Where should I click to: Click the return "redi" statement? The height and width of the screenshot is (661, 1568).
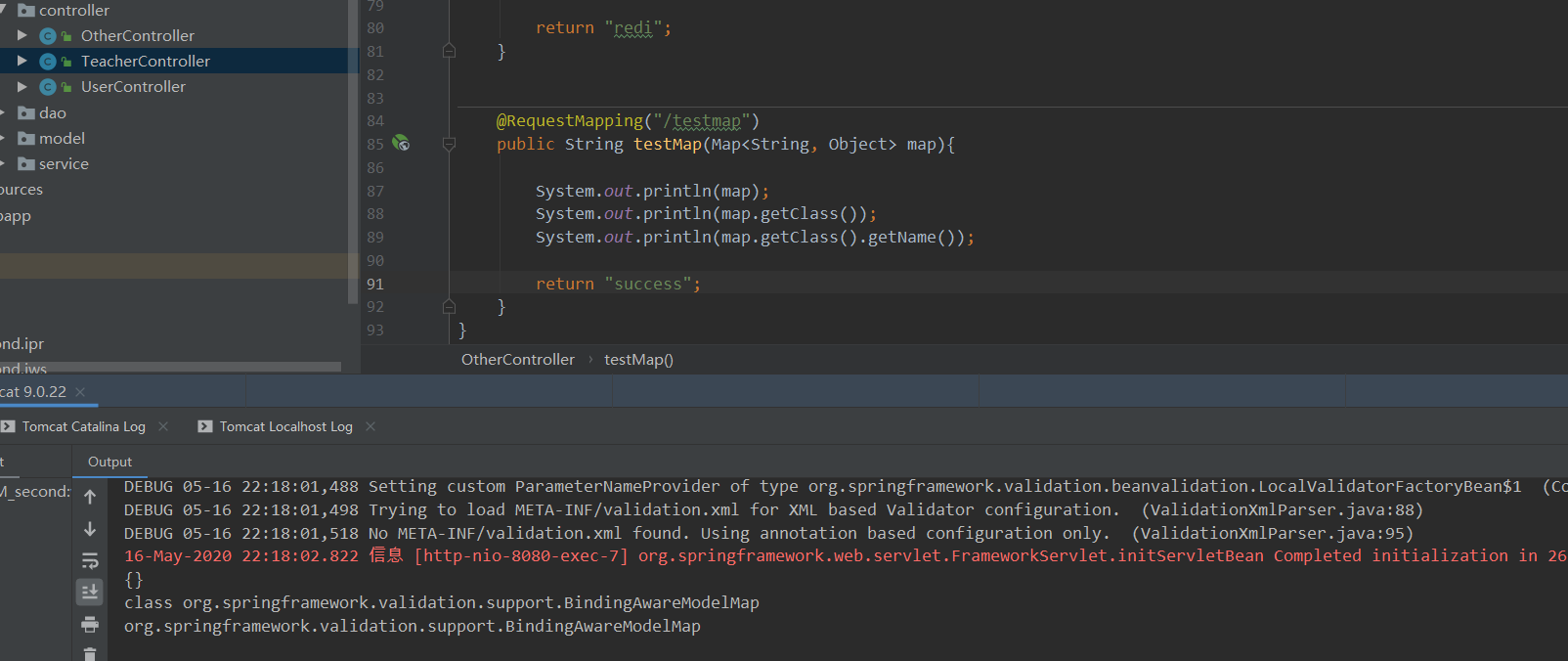point(603,28)
